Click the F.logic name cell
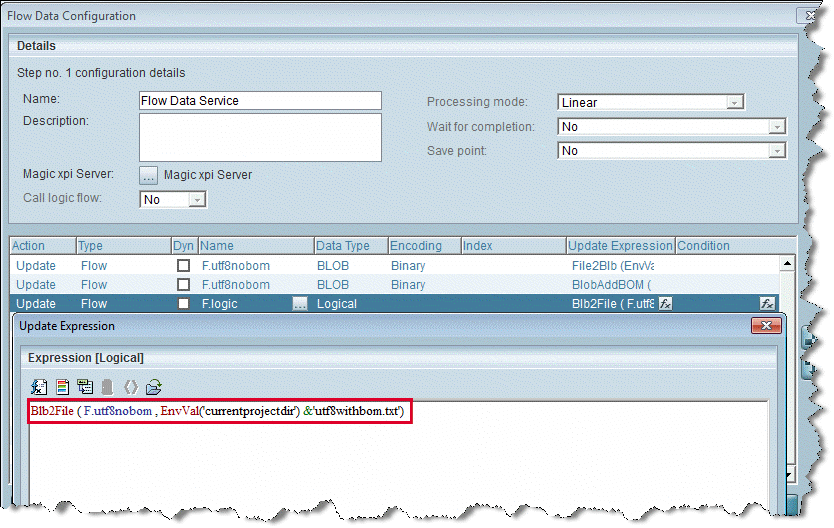 coord(220,304)
